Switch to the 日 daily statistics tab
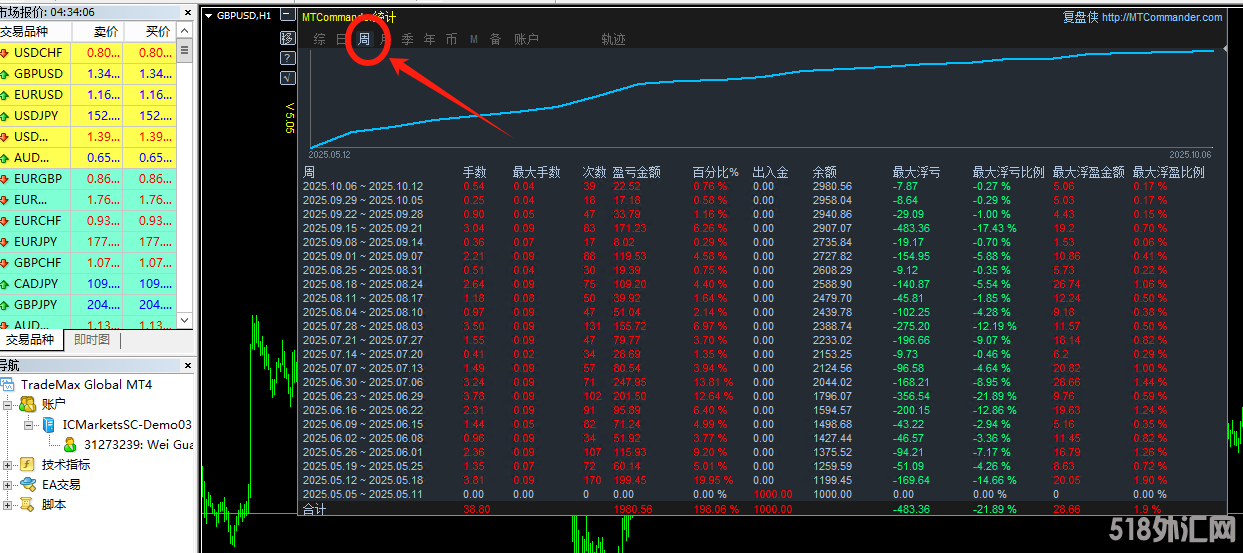The width and height of the screenshot is (1243, 553). coord(342,39)
